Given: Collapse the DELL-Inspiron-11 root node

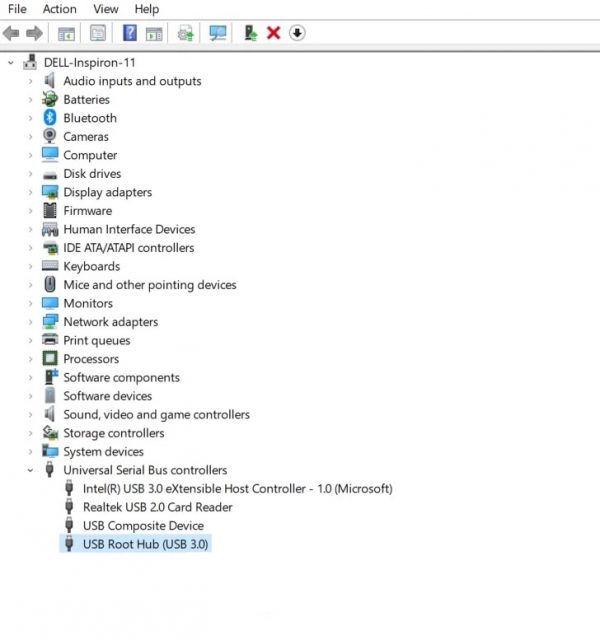Looking at the screenshot, I should [11, 62].
